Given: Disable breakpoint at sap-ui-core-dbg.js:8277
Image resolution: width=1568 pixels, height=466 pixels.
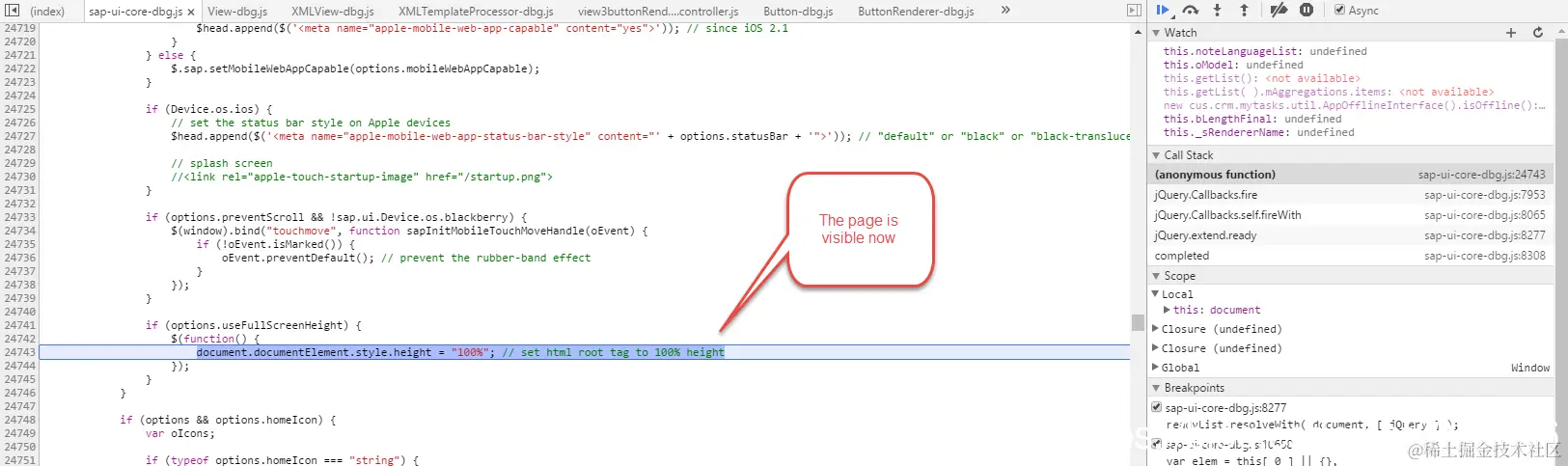Looking at the screenshot, I should tap(1157, 407).
